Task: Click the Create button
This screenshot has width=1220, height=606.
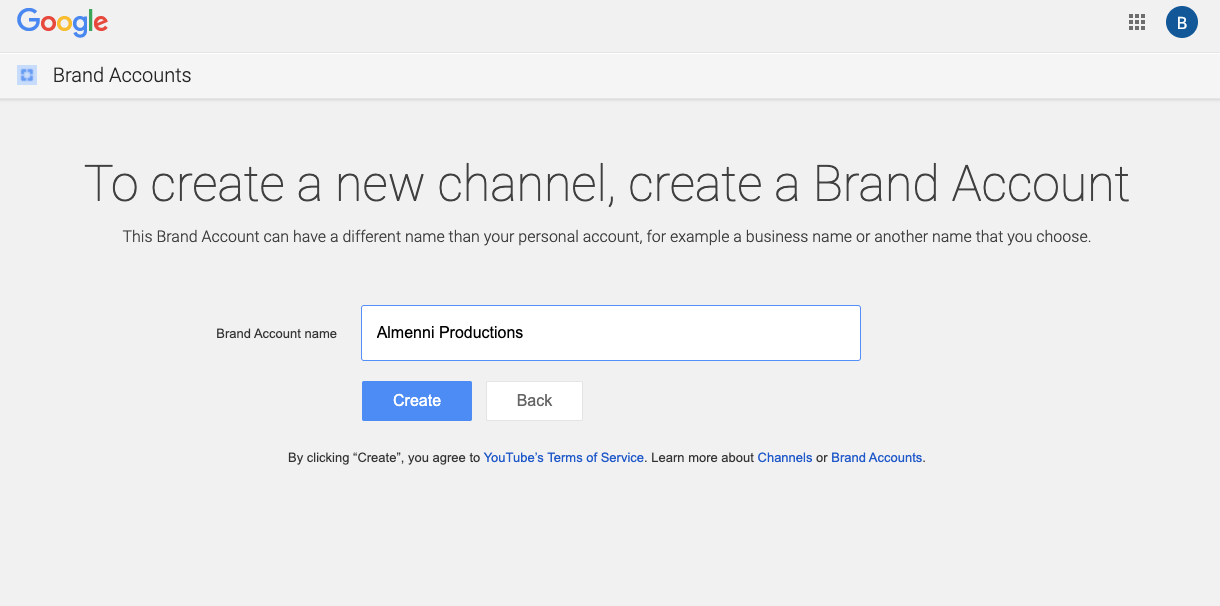Action: click(x=417, y=401)
